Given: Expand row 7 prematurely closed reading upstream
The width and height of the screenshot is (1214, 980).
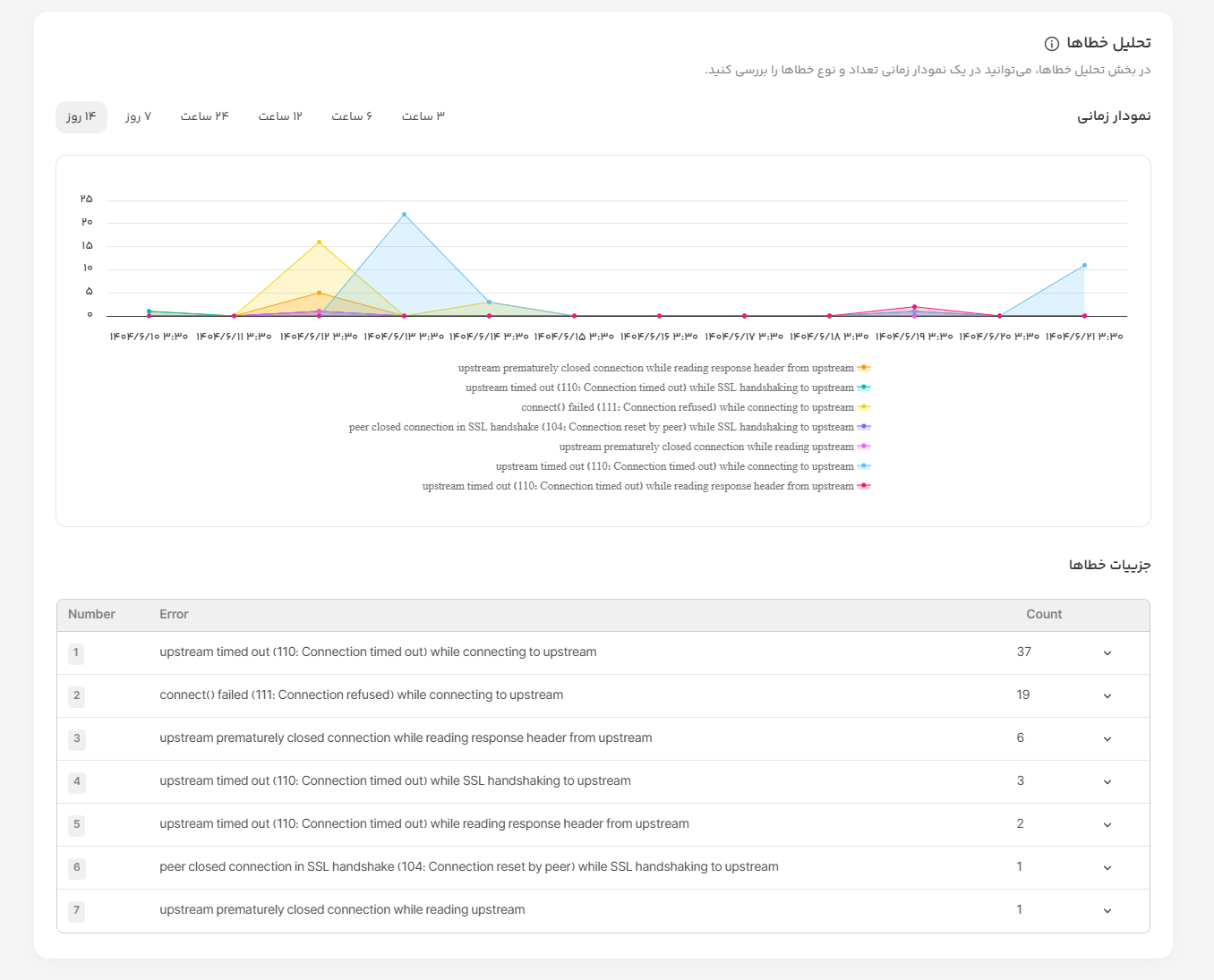Looking at the screenshot, I should (x=1107, y=911).
